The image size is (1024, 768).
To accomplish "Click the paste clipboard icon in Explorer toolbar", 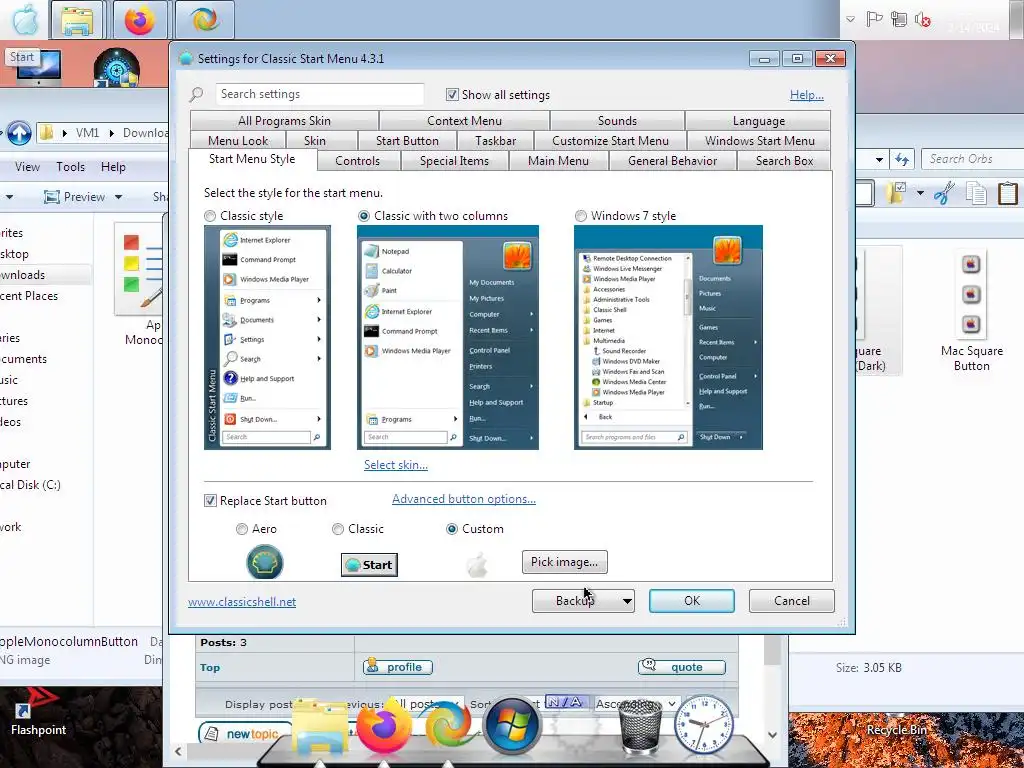I will tap(1008, 193).
